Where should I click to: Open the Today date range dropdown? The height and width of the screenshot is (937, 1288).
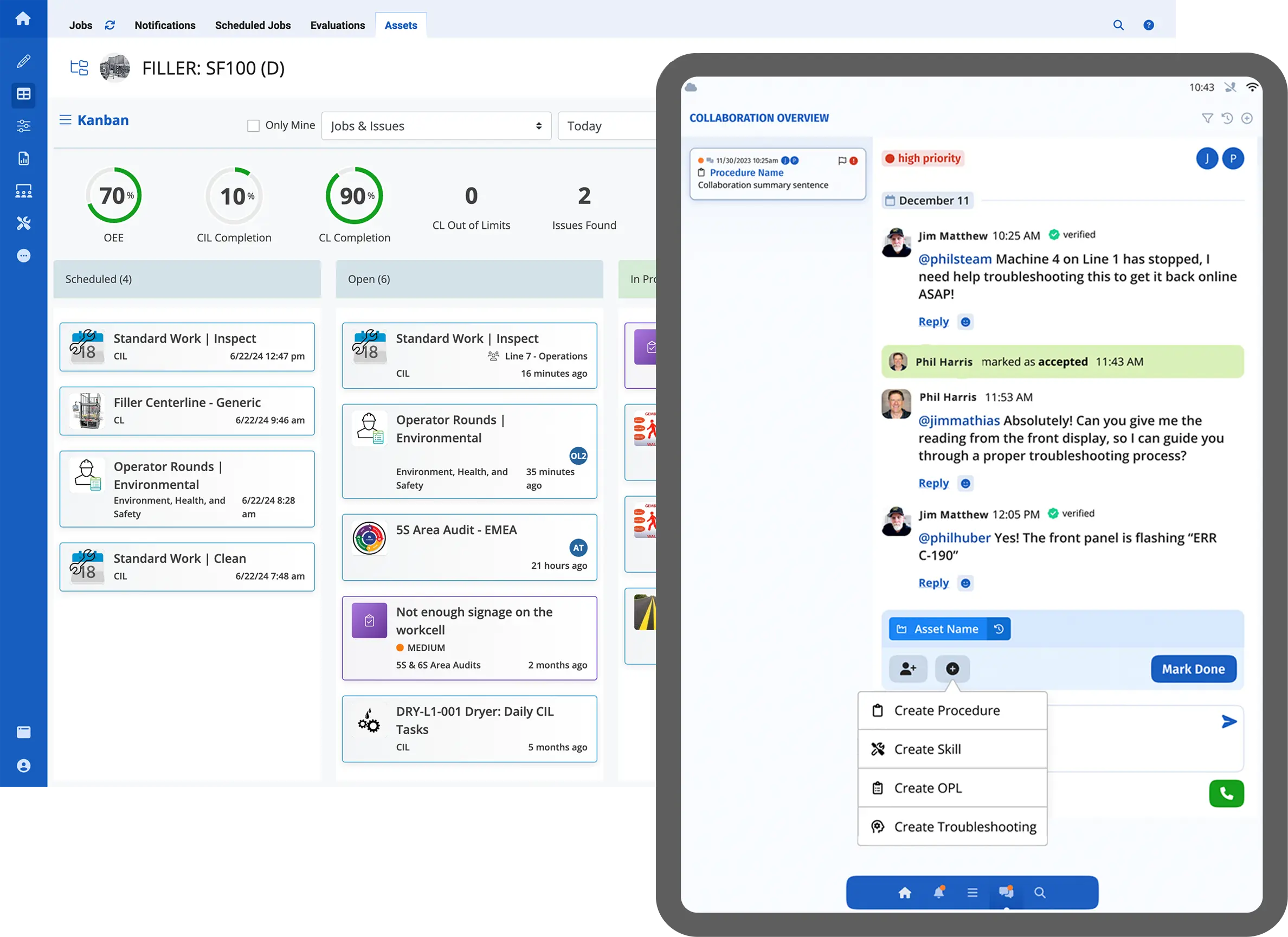click(x=607, y=126)
